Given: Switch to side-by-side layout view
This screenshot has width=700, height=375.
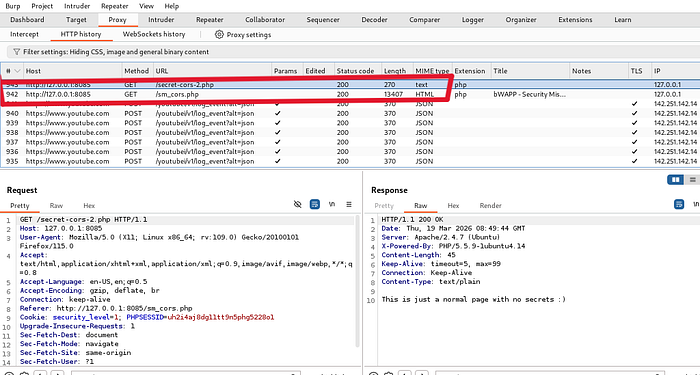Looking at the screenshot, I should [675, 179].
